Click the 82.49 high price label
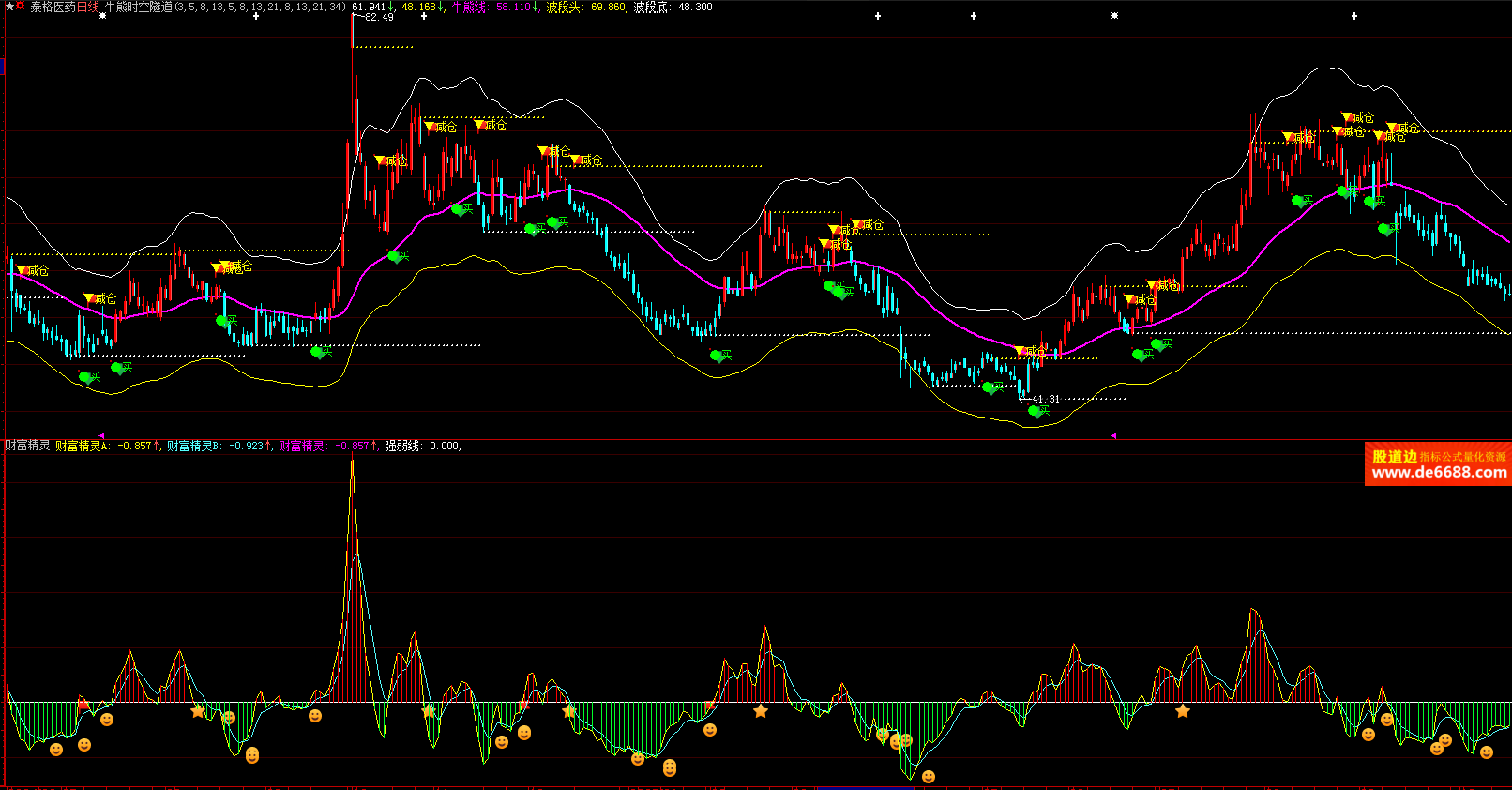Viewport: 1512px width, 790px height. pyautogui.click(x=379, y=18)
